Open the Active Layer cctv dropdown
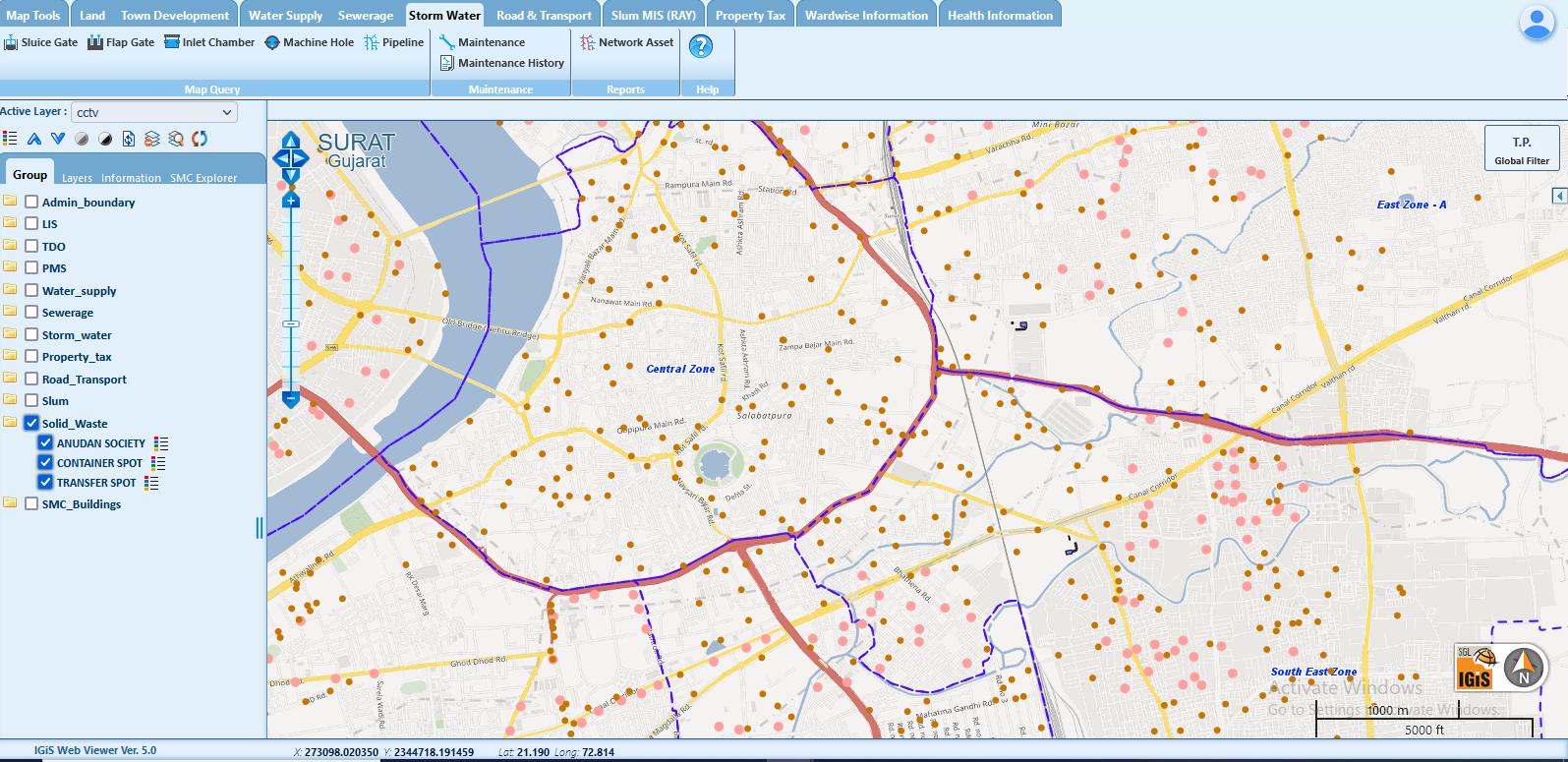 [x=154, y=112]
